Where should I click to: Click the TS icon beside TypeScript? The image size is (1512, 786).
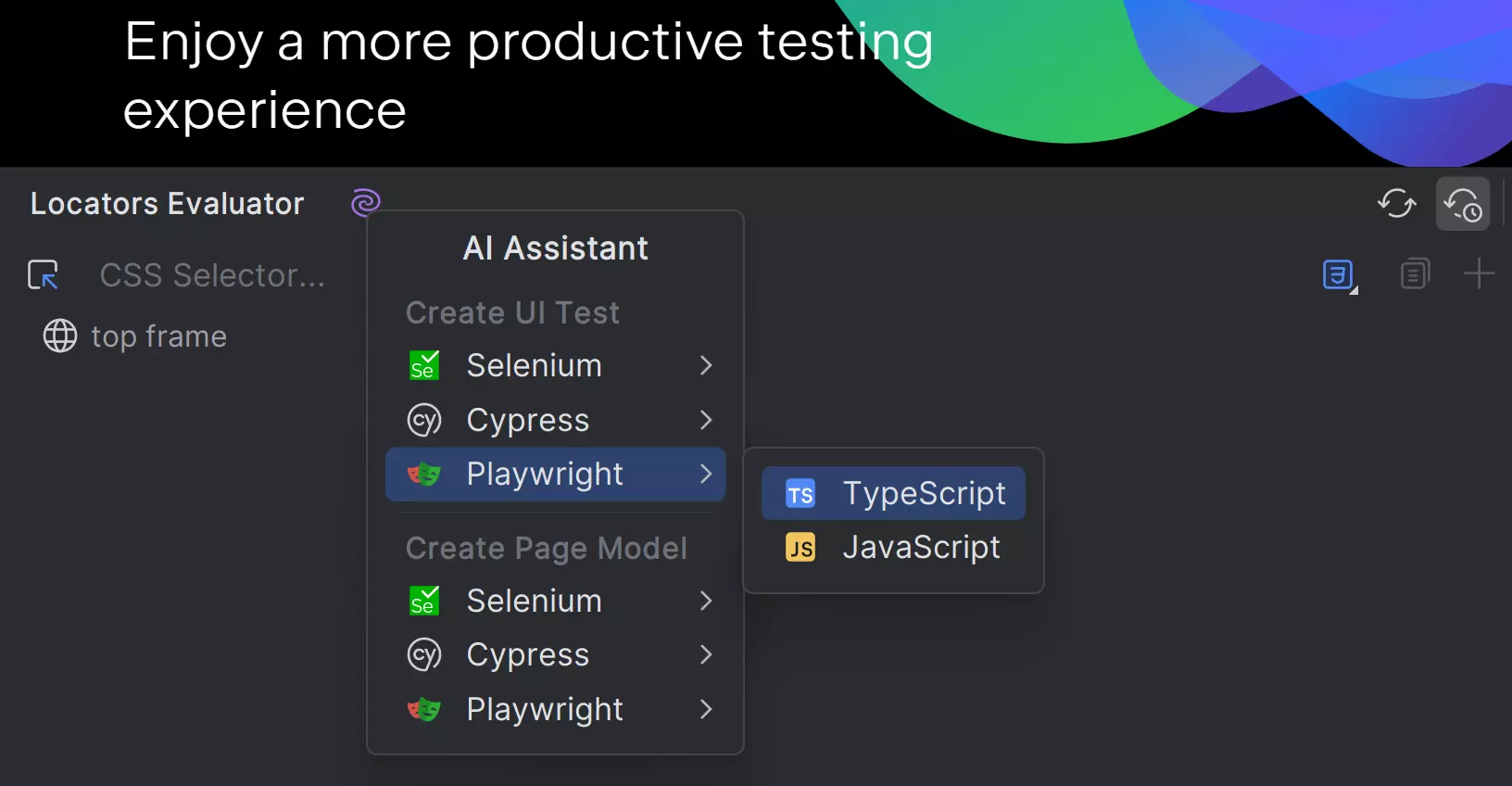click(800, 494)
